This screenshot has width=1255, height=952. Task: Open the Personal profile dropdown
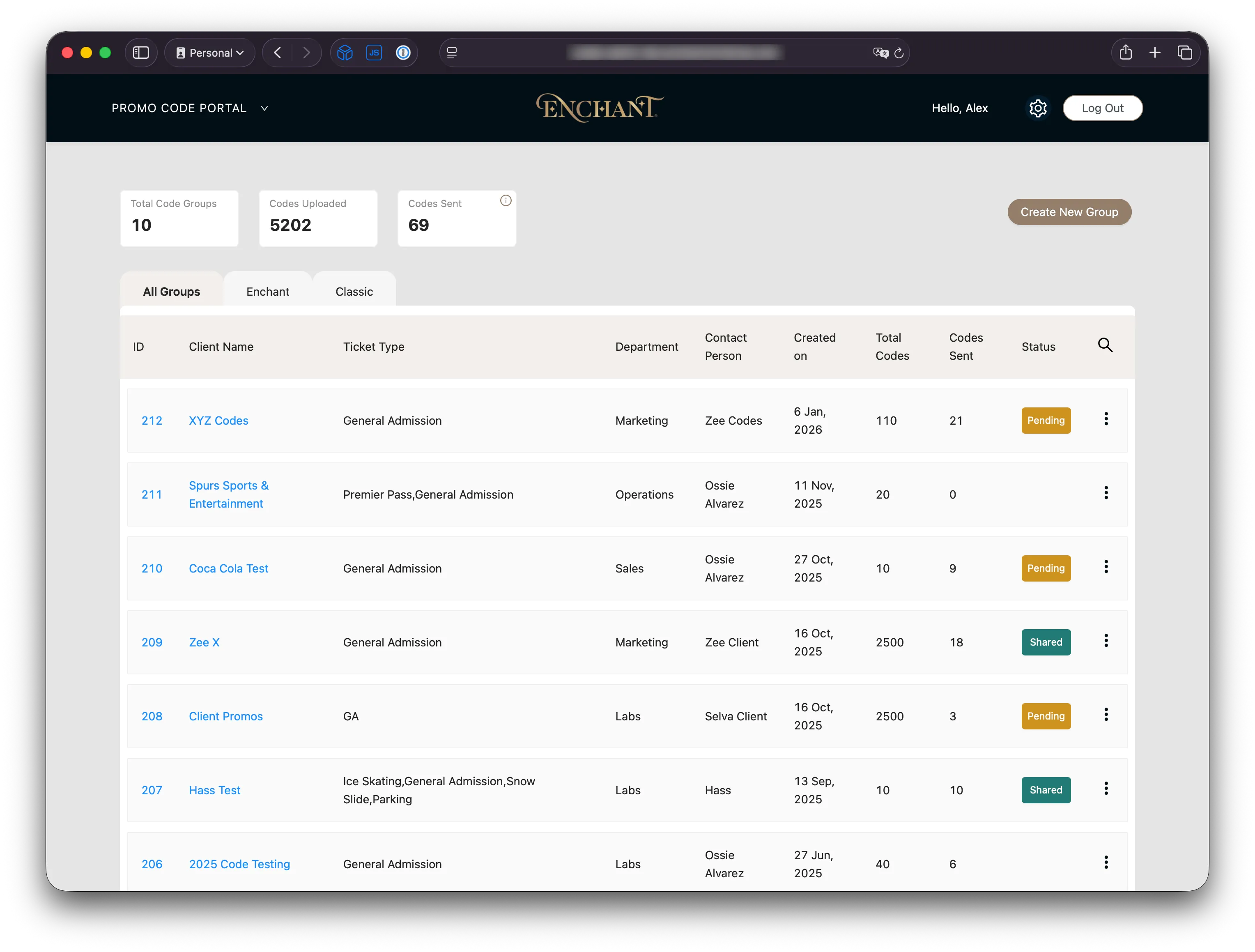click(x=209, y=53)
